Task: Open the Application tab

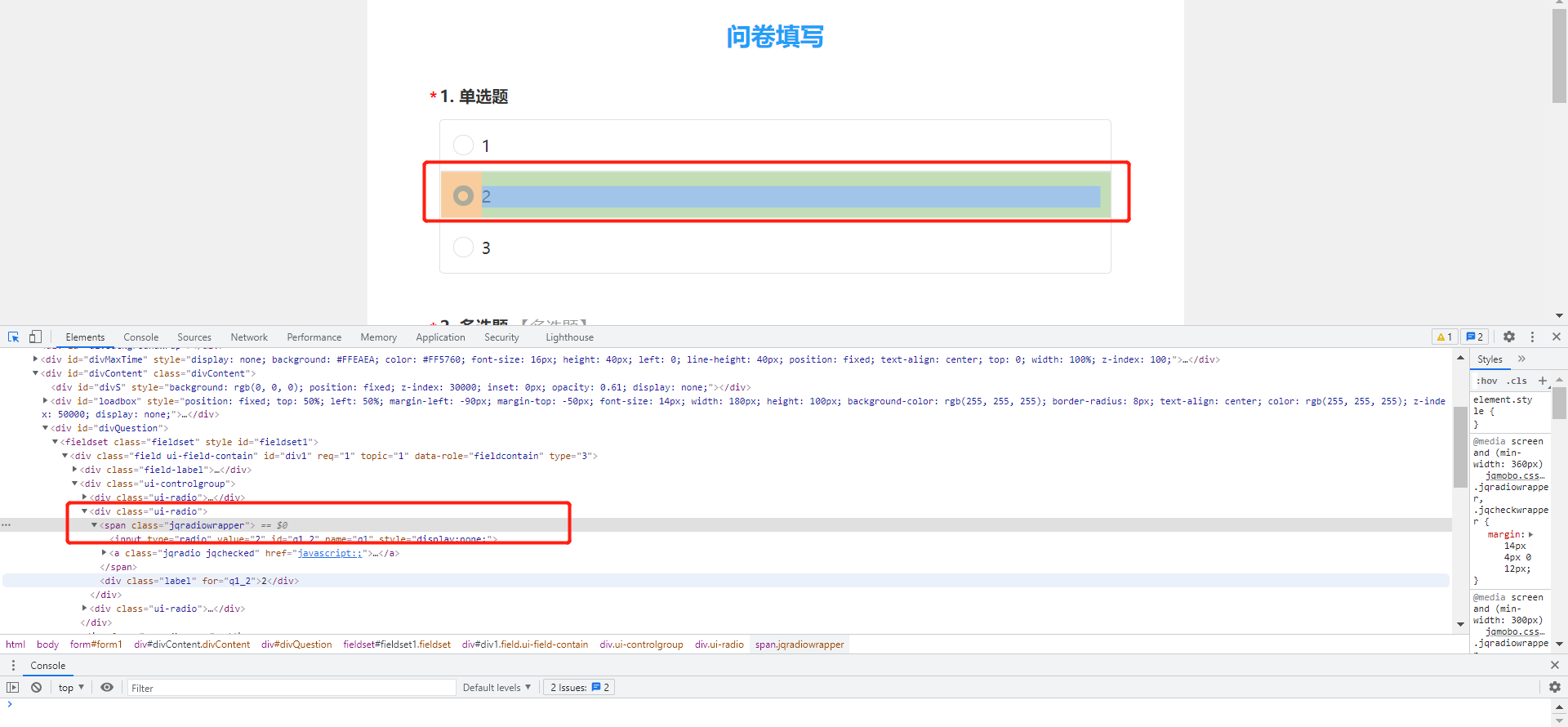Action: pyautogui.click(x=440, y=337)
